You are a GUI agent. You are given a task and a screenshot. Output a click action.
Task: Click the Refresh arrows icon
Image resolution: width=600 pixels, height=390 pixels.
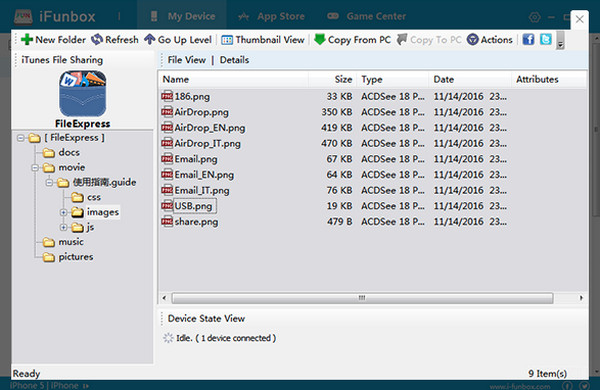pos(97,39)
